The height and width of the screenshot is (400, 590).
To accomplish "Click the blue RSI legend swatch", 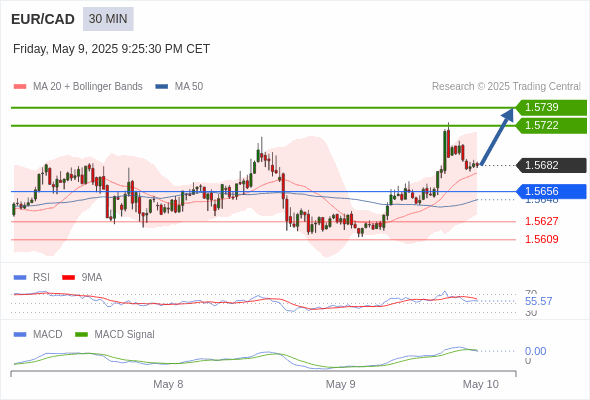I will point(20,278).
